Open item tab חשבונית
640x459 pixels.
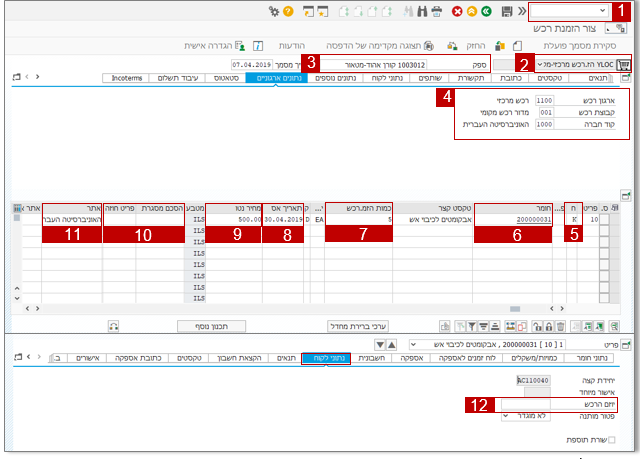coord(371,358)
